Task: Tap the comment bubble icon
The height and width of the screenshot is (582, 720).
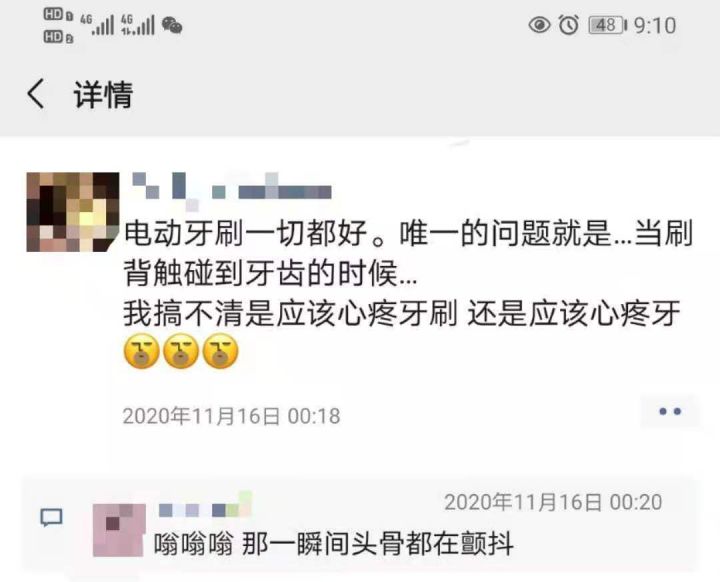Action: coord(51,518)
